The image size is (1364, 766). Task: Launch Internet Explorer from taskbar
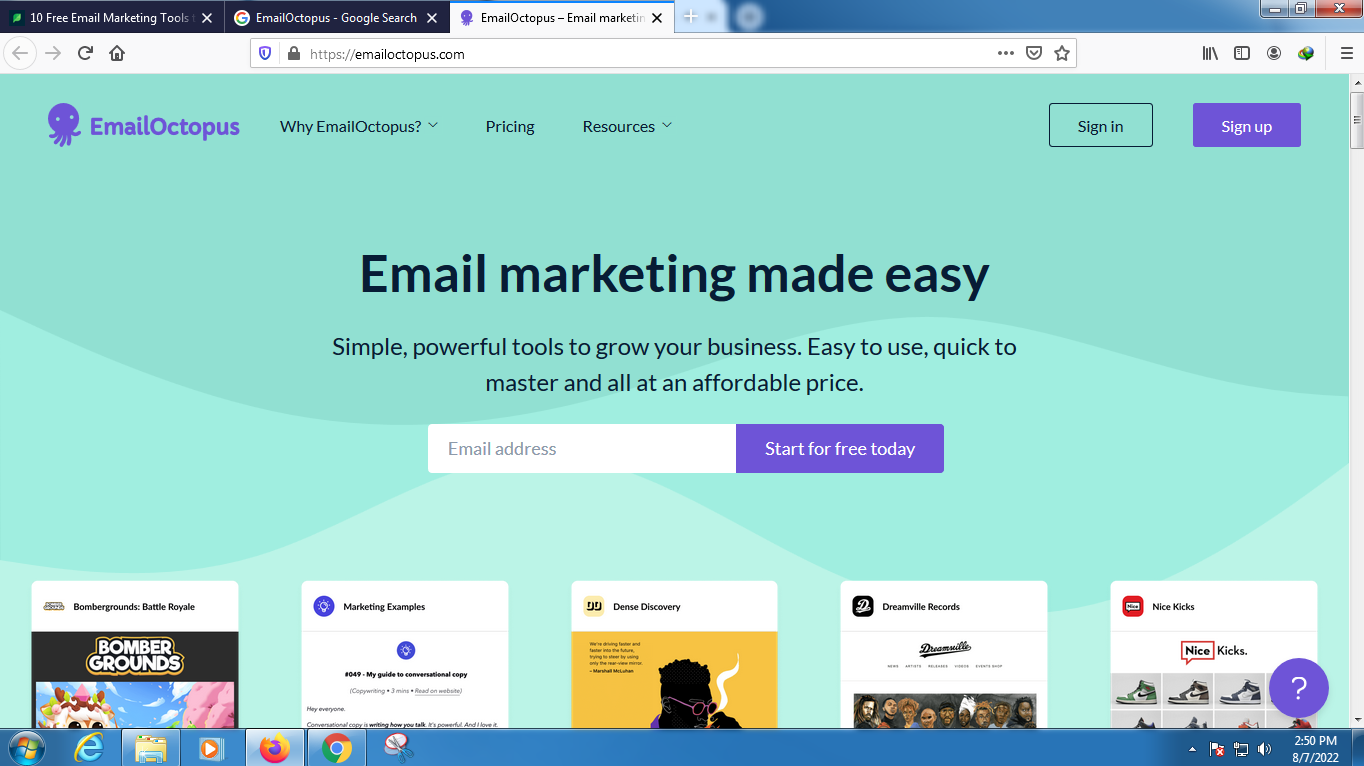(91, 747)
